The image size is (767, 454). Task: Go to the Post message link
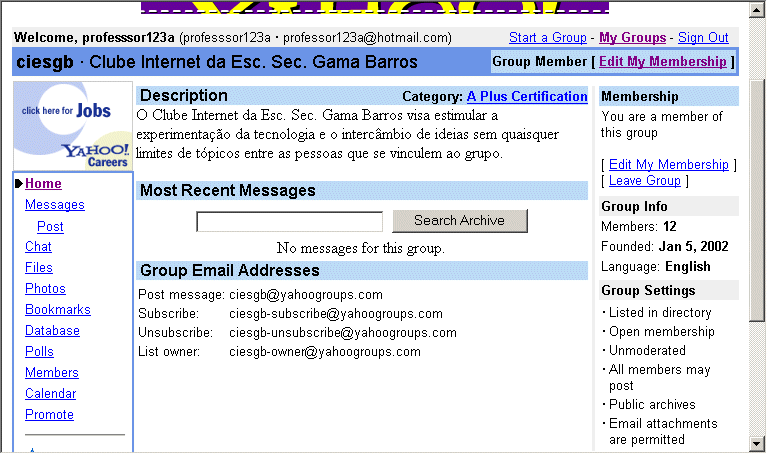50,227
